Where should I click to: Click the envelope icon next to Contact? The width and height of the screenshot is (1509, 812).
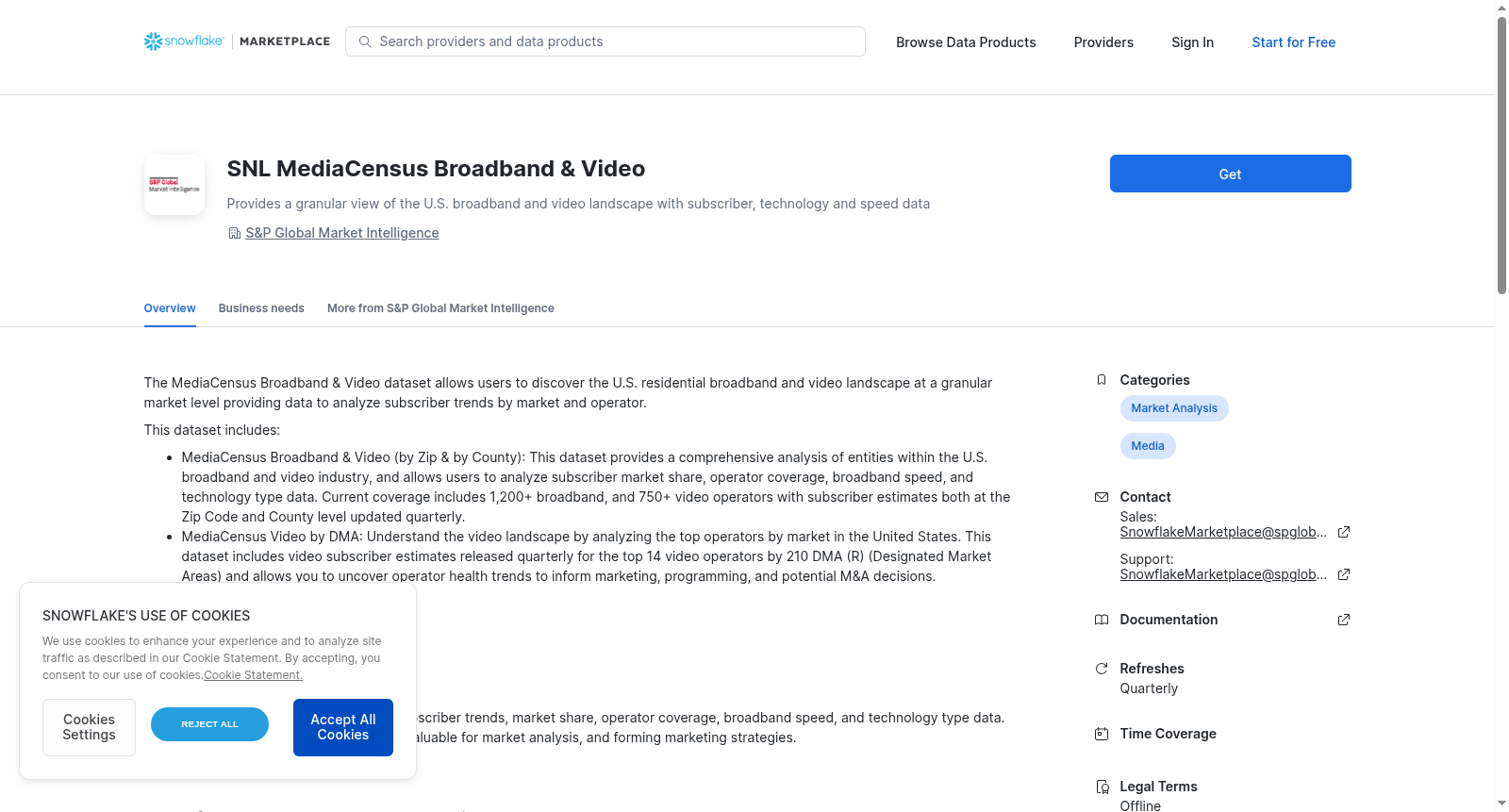pyautogui.click(x=1102, y=497)
